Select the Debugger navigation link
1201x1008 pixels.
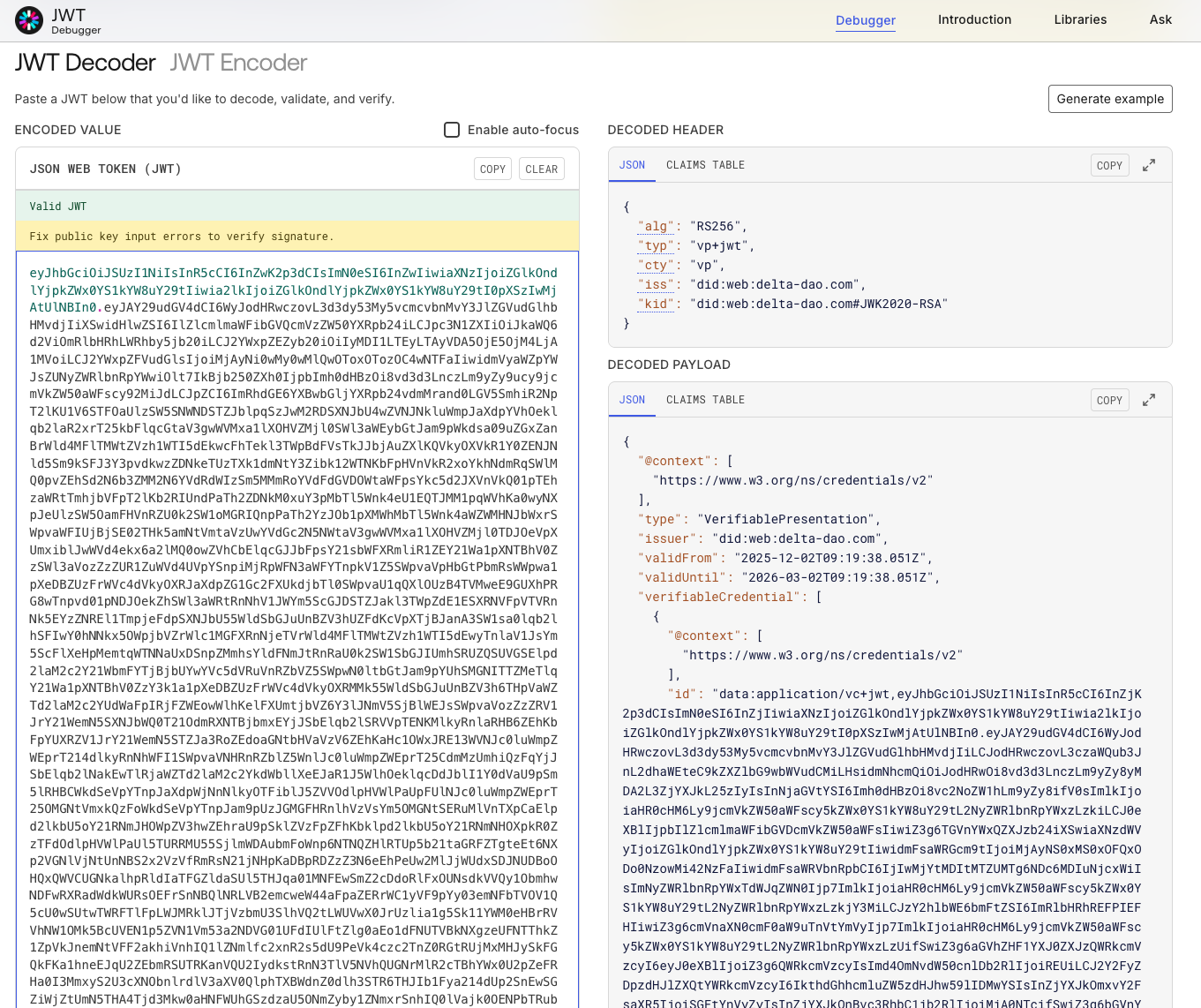(x=865, y=20)
